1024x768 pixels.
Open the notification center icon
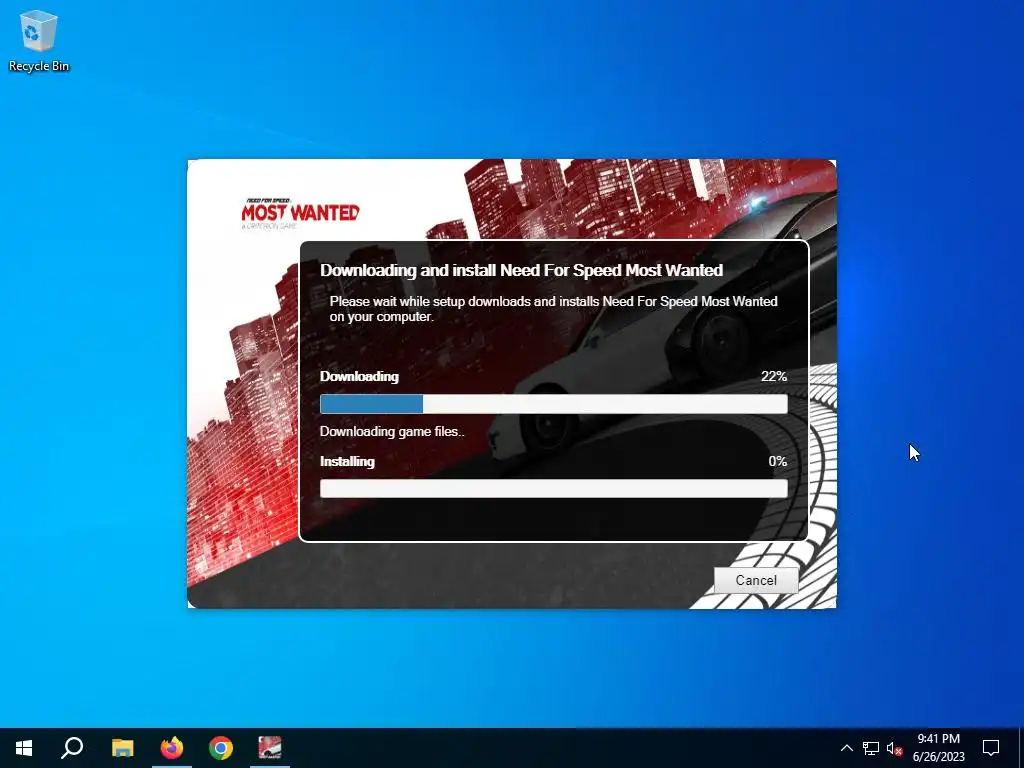click(991, 748)
